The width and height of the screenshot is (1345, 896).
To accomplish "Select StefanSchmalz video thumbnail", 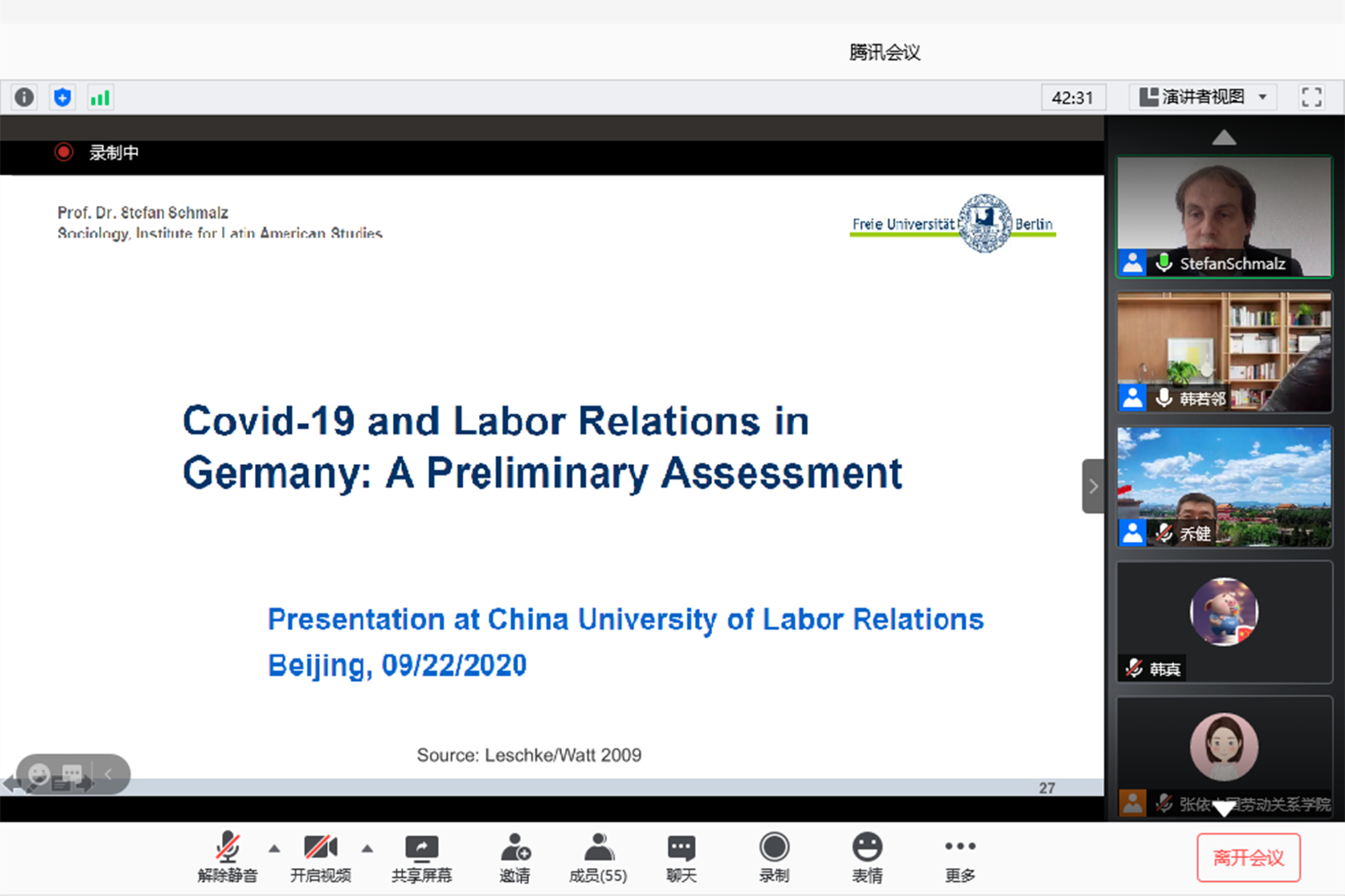I will coord(1224,216).
